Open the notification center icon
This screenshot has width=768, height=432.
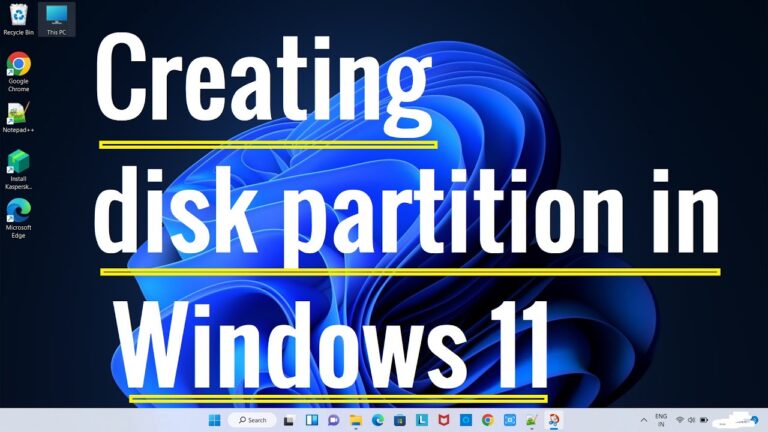point(755,420)
